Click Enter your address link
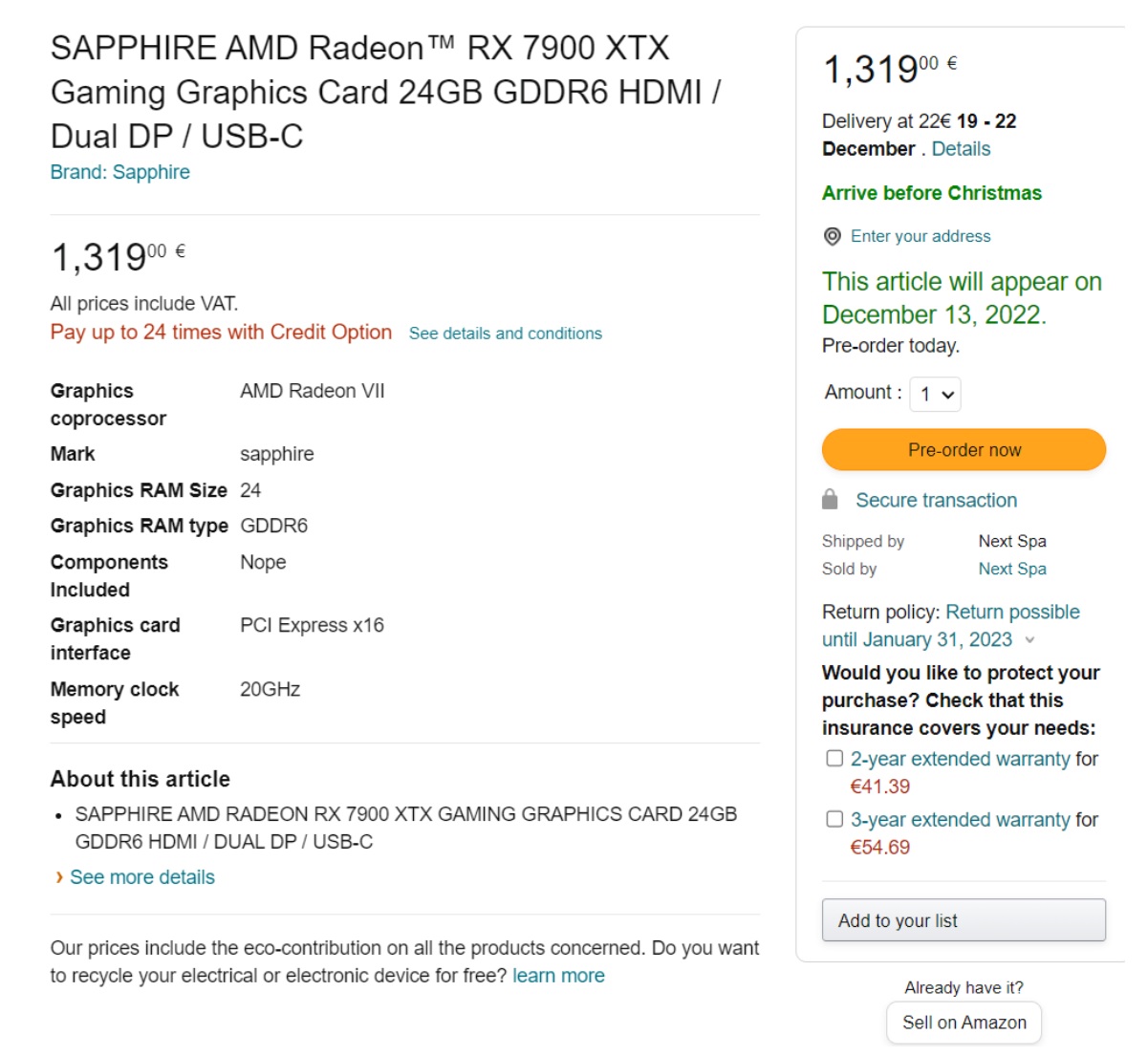1148x1056 pixels. (921, 236)
